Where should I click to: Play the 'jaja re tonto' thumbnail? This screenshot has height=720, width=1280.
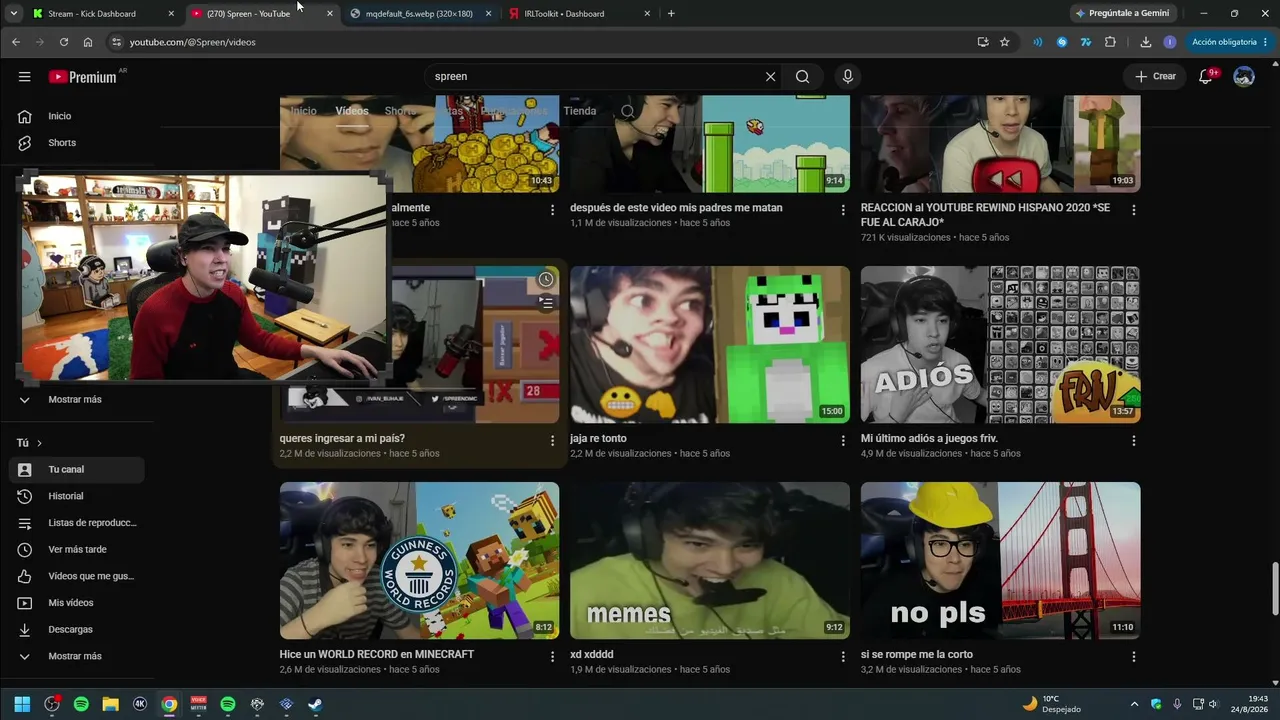(x=710, y=344)
